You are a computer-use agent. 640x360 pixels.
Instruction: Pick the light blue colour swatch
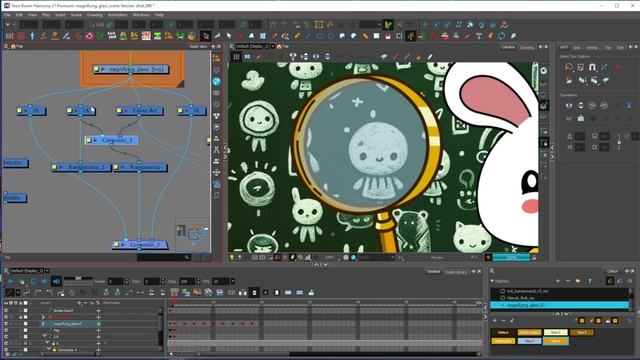pyautogui.click(x=529, y=341)
